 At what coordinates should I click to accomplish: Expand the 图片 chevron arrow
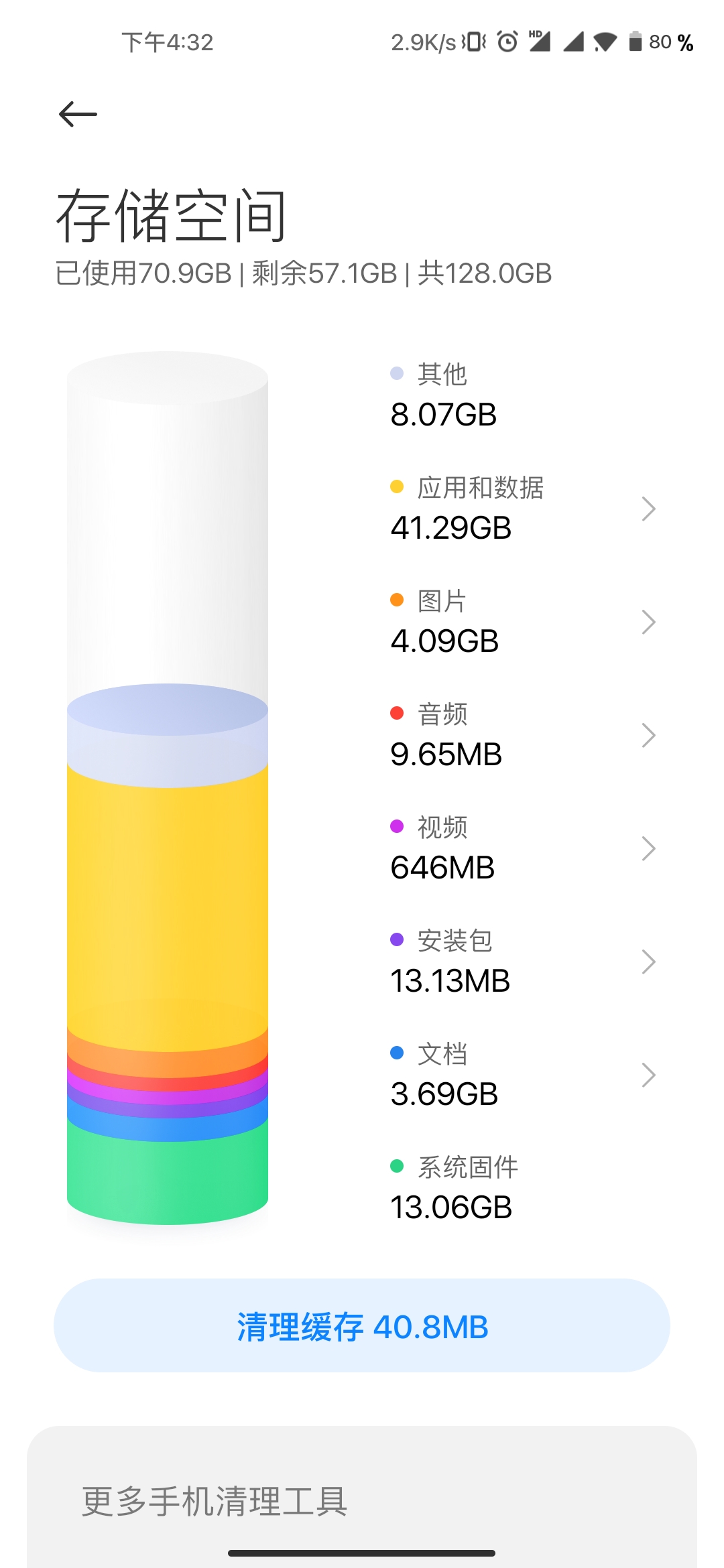(648, 622)
